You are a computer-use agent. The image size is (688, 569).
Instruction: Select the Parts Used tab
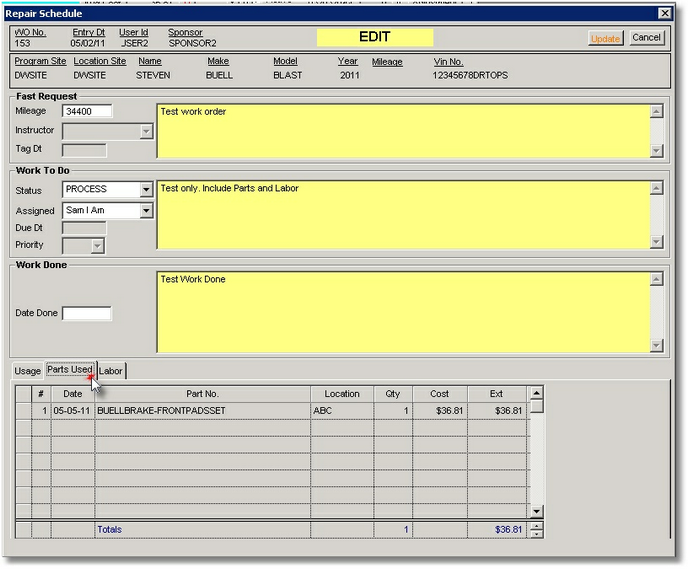[70, 371]
